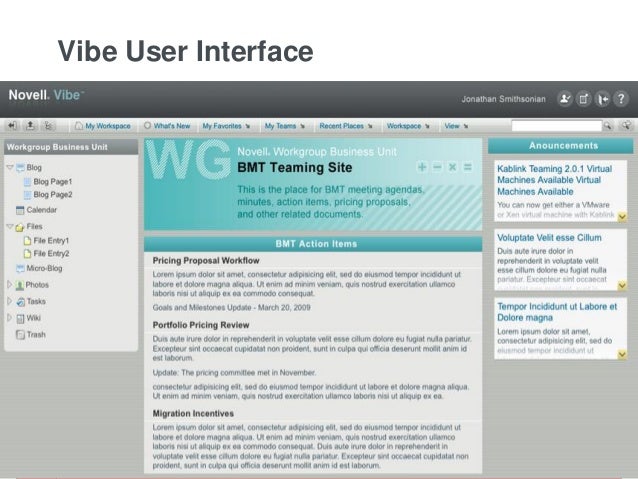Image resolution: width=638 pixels, height=479 pixels.
Task: Click Goals and Milestones Update text
Action: coord(232,308)
